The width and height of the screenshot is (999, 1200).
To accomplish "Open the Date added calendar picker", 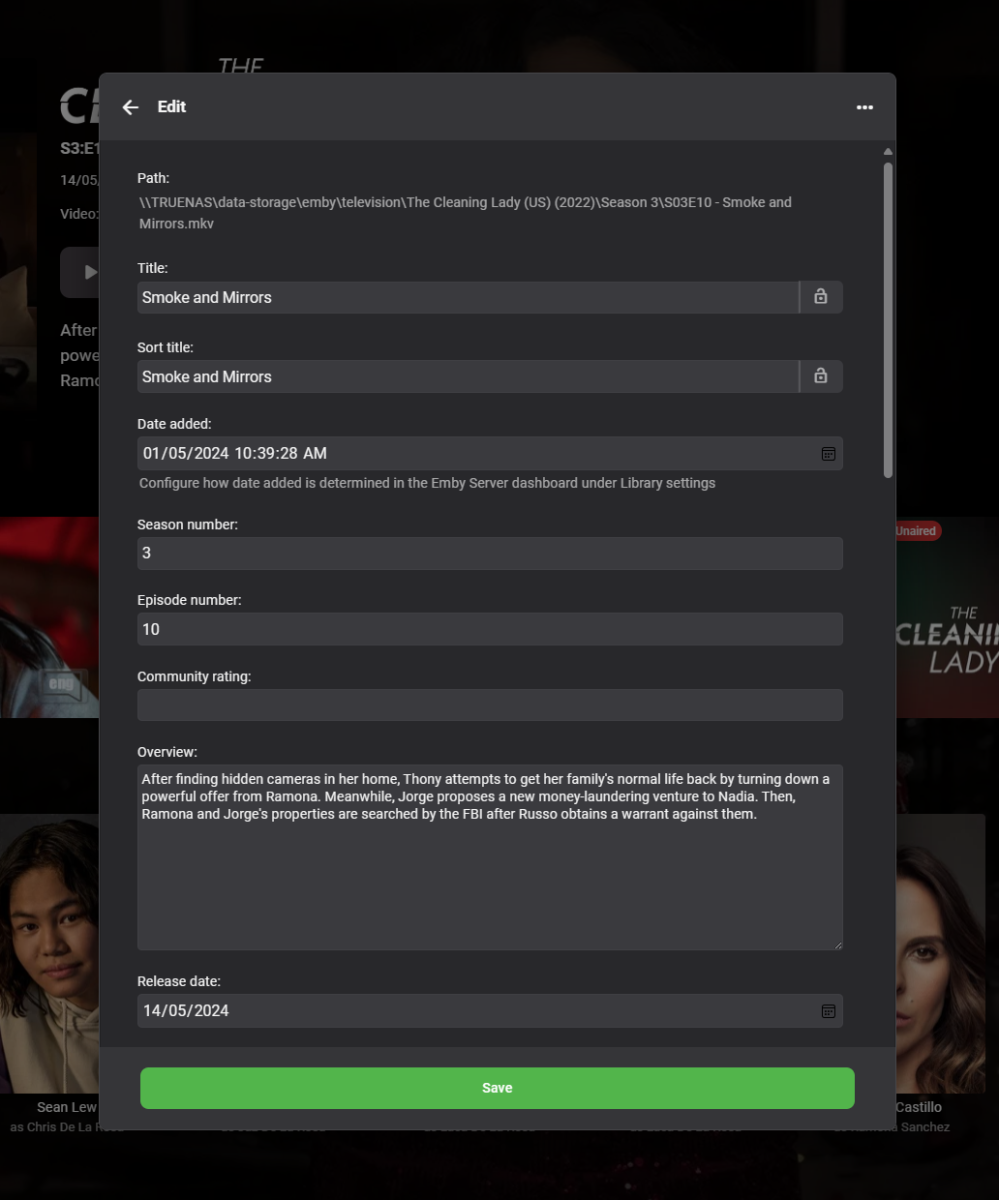I will (x=828, y=453).
